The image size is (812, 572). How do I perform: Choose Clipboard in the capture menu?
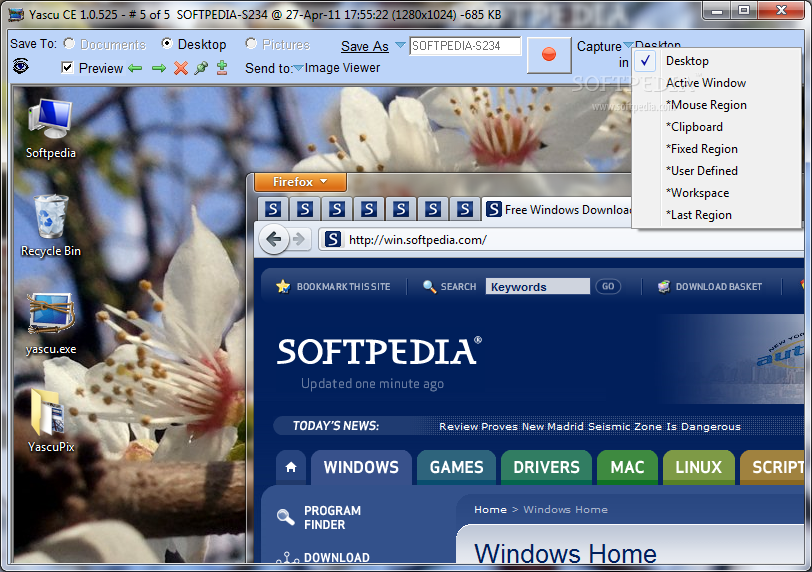717,127
